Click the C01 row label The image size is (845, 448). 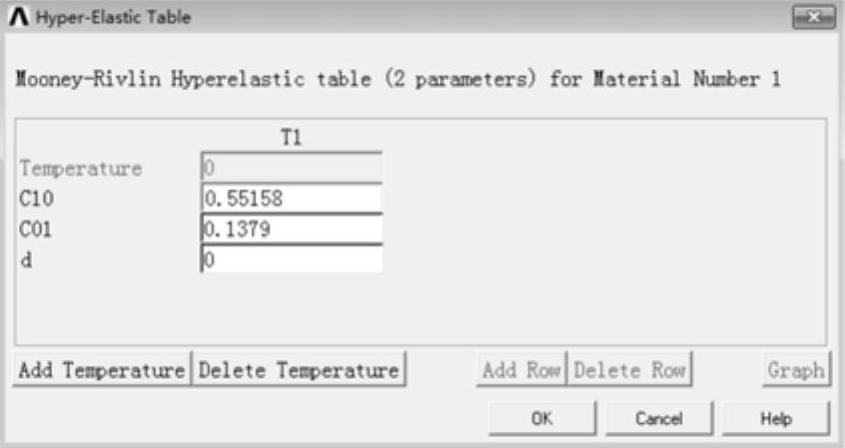coord(37,229)
